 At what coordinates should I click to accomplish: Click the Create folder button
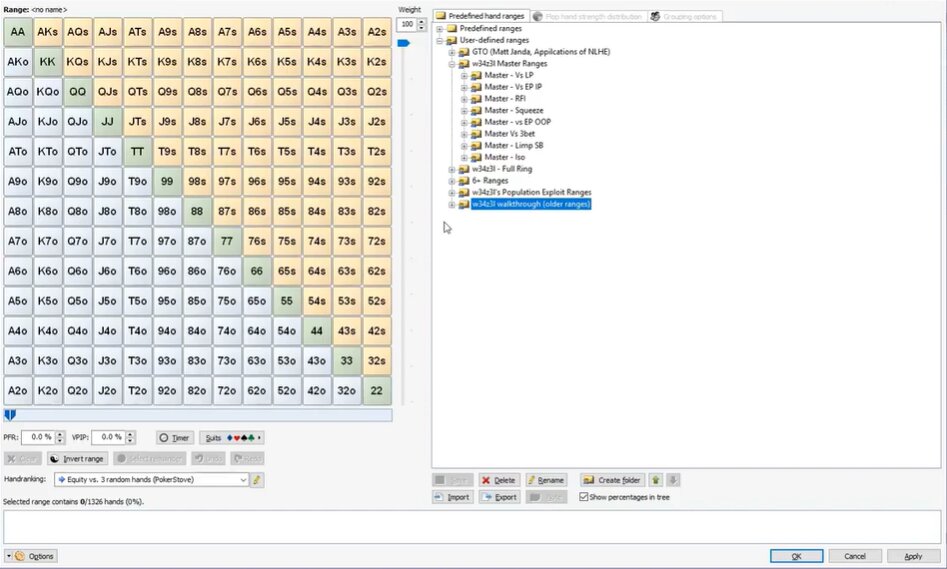tap(612, 480)
